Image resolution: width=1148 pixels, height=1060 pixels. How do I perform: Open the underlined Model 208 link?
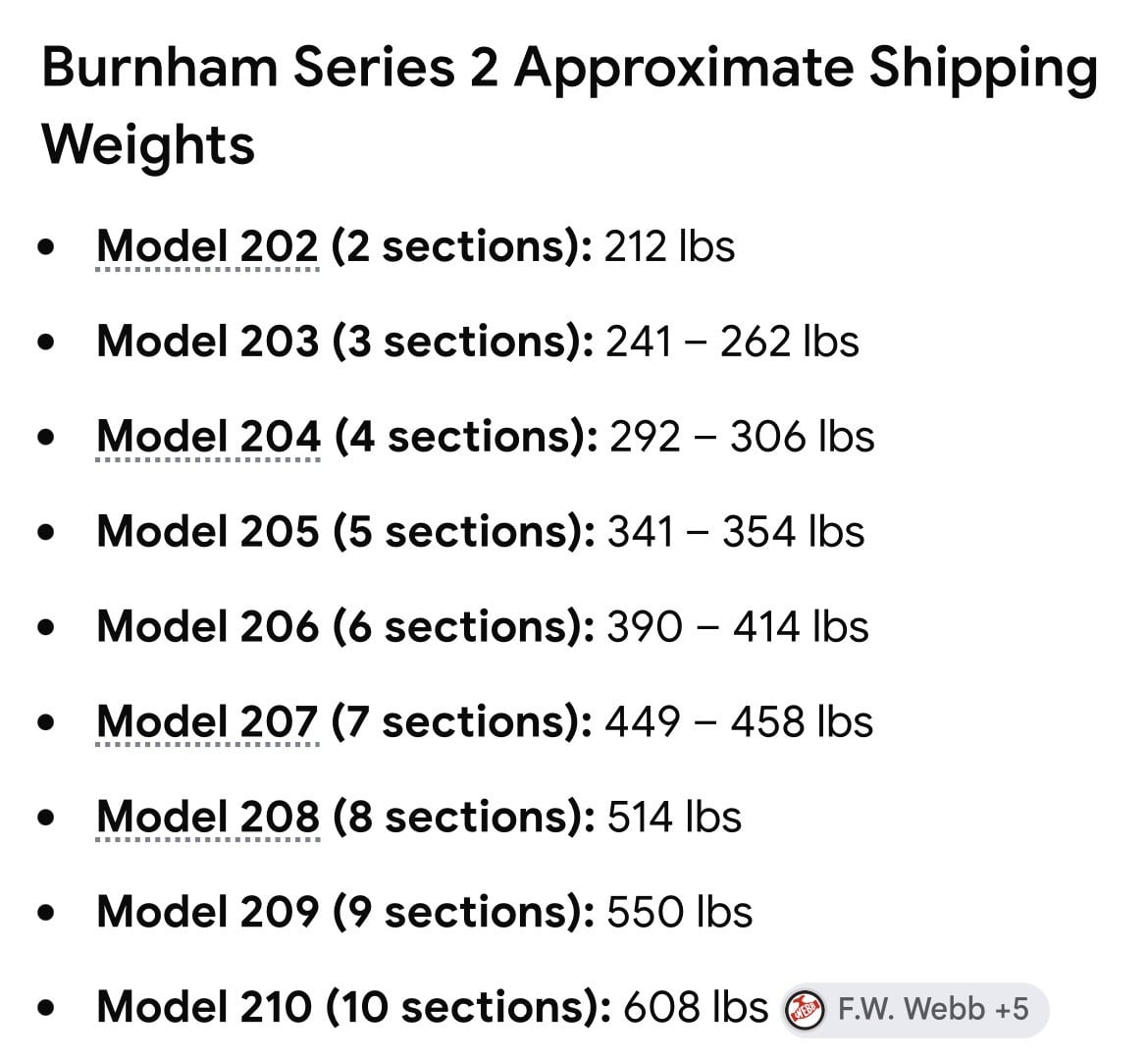coord(208,818)
